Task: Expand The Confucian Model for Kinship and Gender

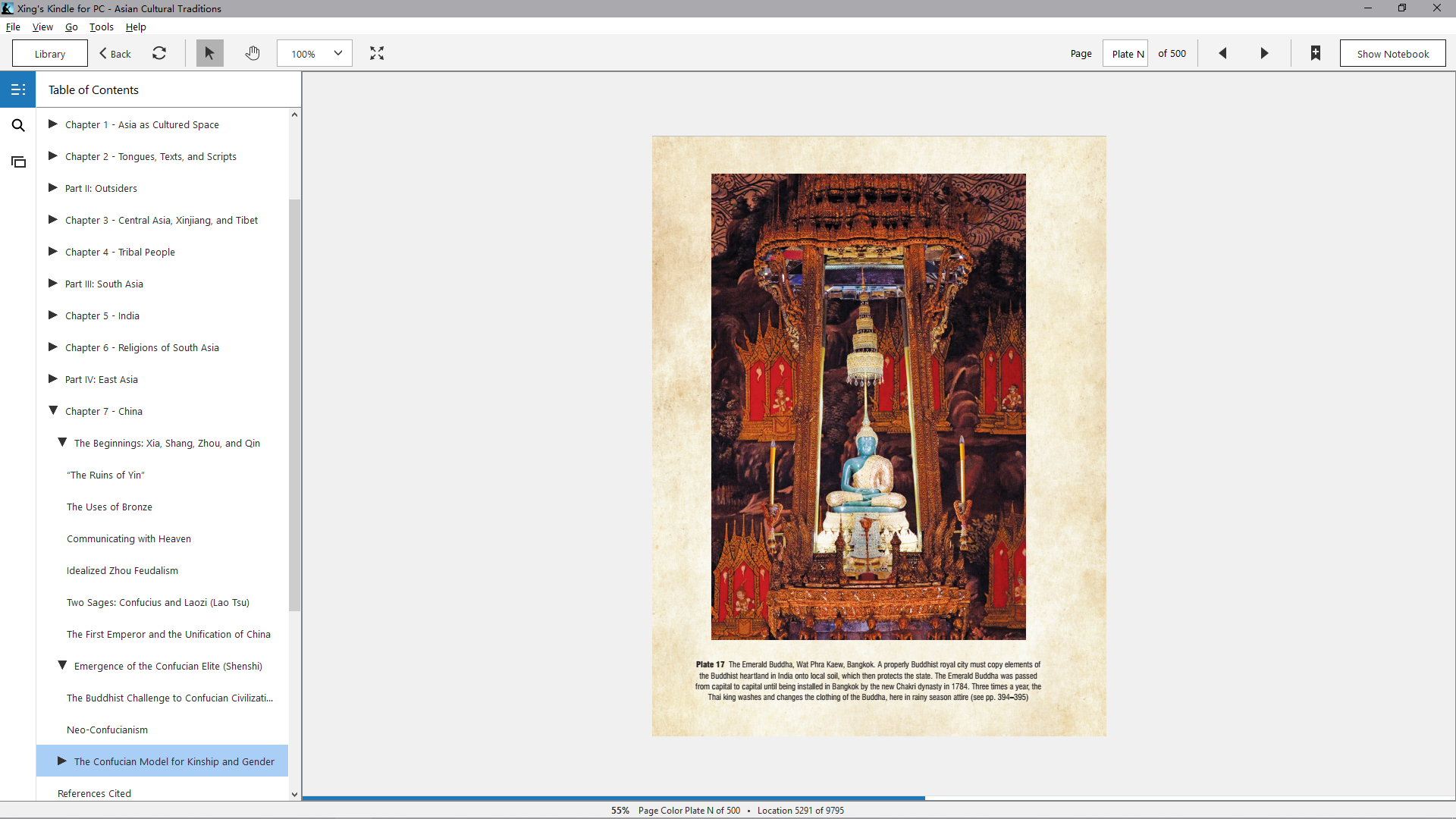Action: point(62,761)
